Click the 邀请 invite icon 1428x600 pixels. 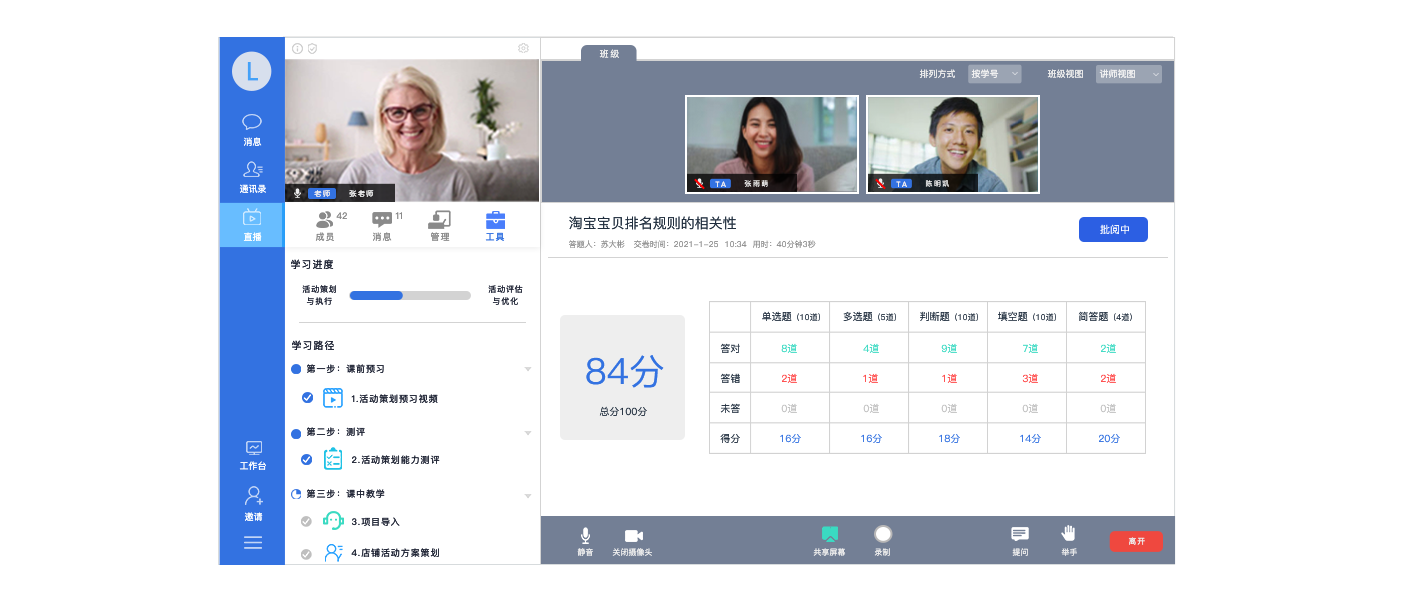click(x=253, y=497)
